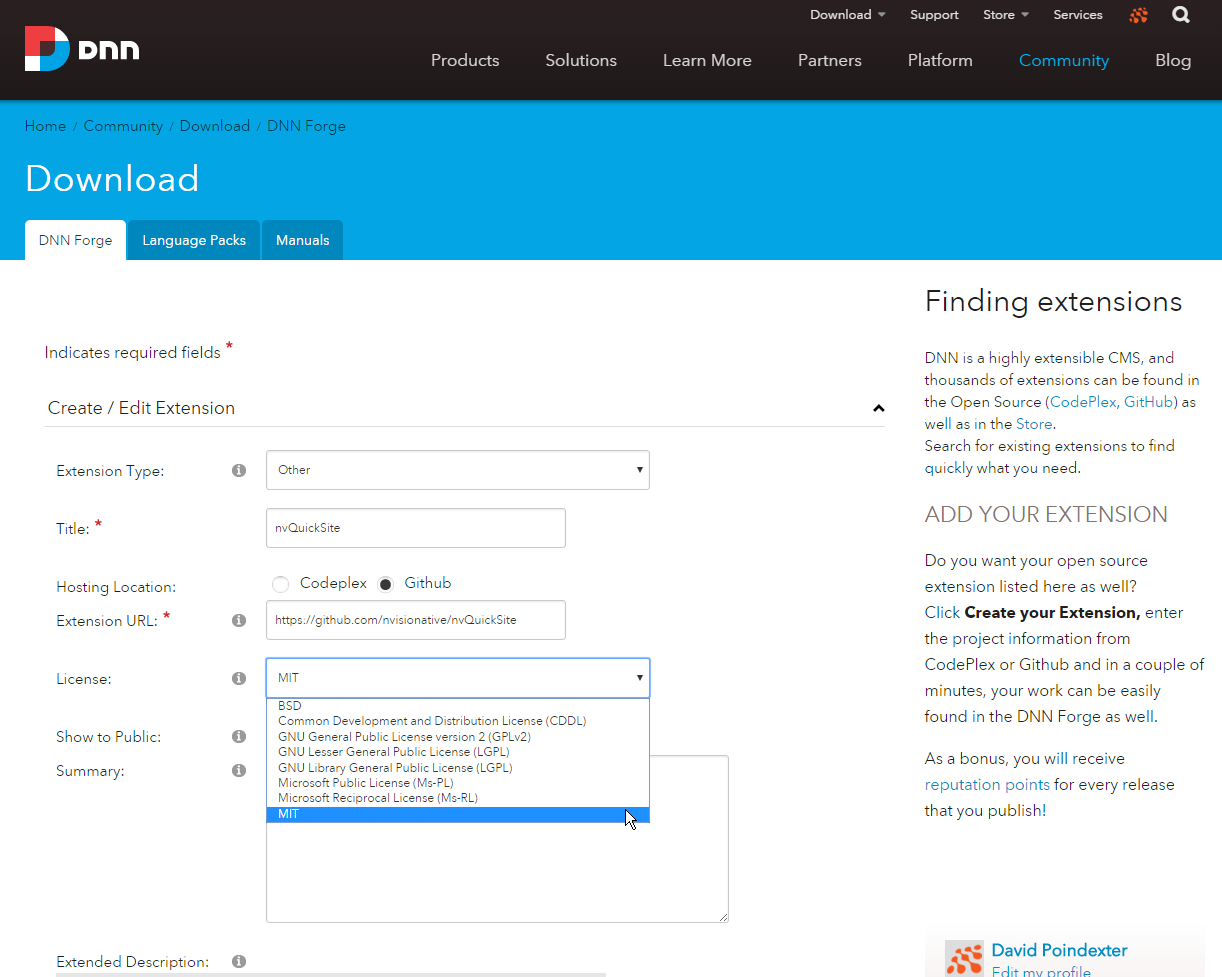Choose Microsoft Reciprocal License (Ms-RL)

(458, 798)
